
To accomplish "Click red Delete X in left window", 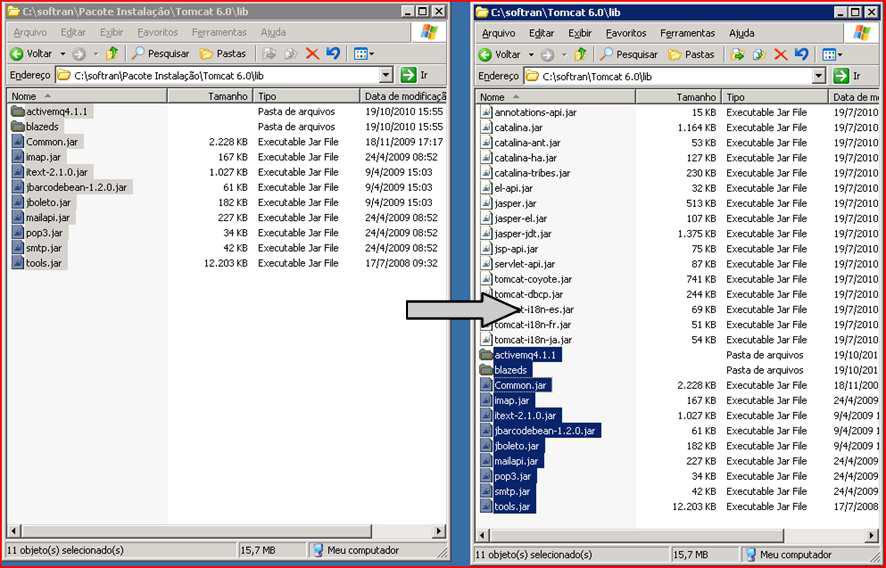I will 312,54.
